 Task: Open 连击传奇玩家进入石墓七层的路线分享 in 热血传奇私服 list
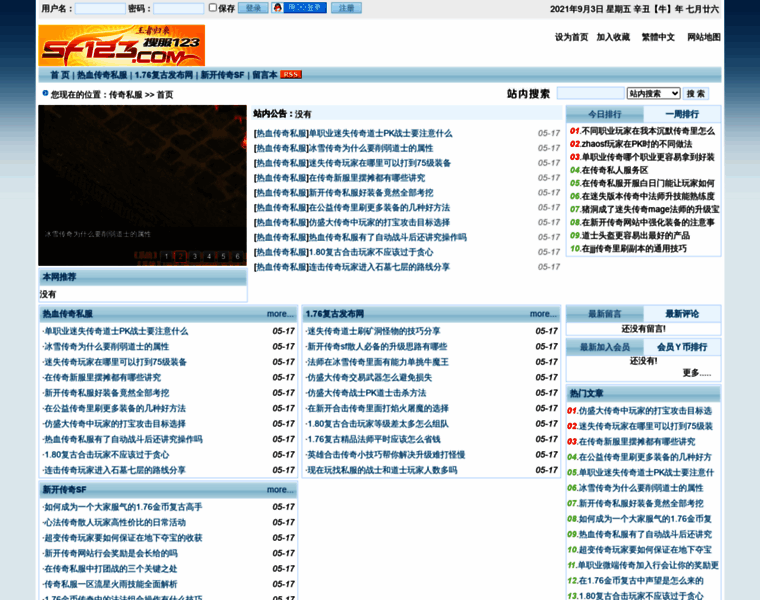(x=114, y=470)
